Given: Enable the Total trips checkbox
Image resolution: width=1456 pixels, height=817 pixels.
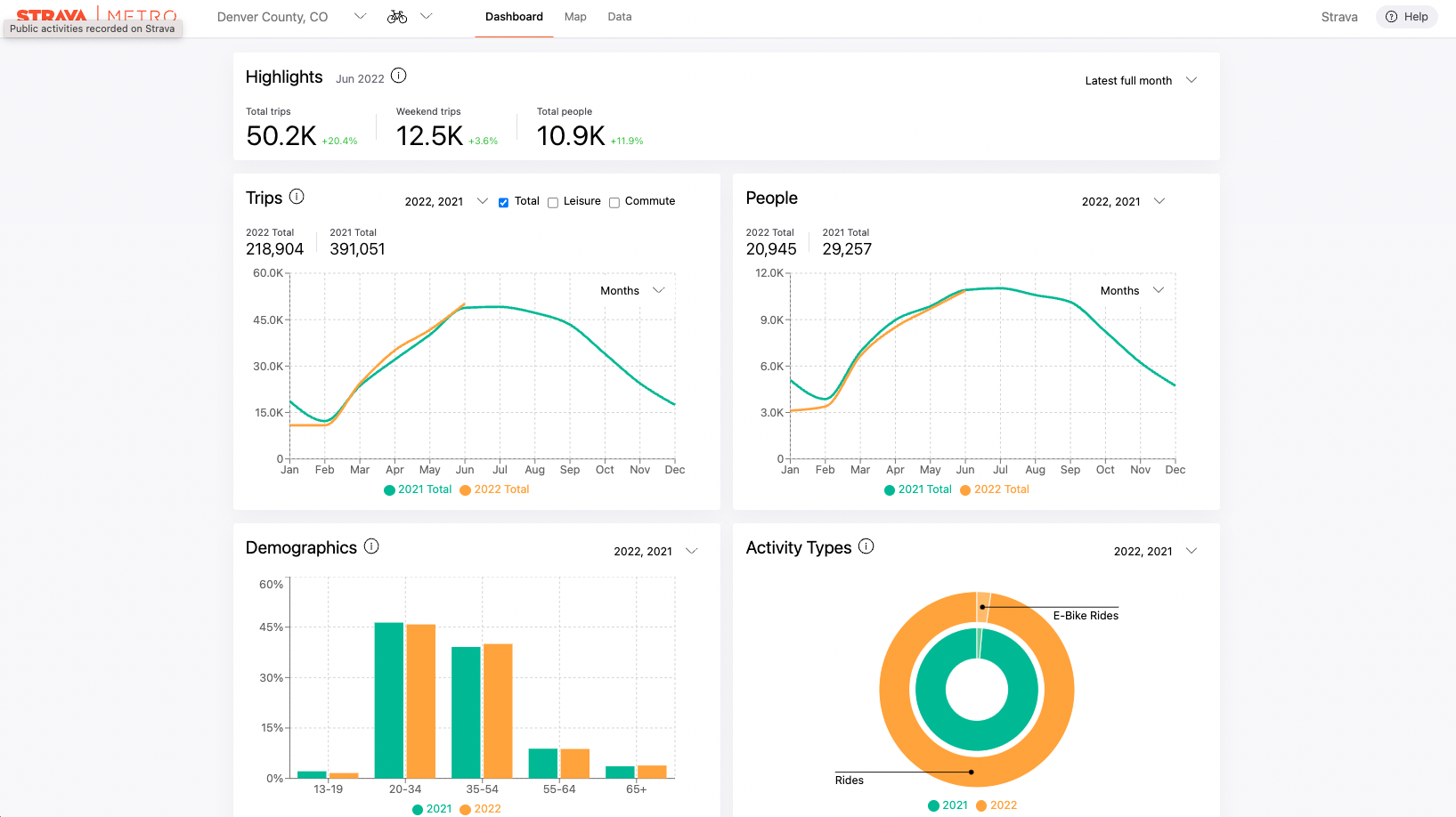Looking at the screenshot, I should 504,202.
